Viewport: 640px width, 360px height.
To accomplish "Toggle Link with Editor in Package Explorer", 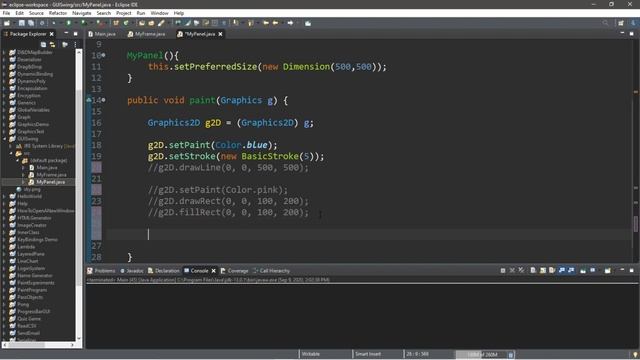I will pos(53,44).
